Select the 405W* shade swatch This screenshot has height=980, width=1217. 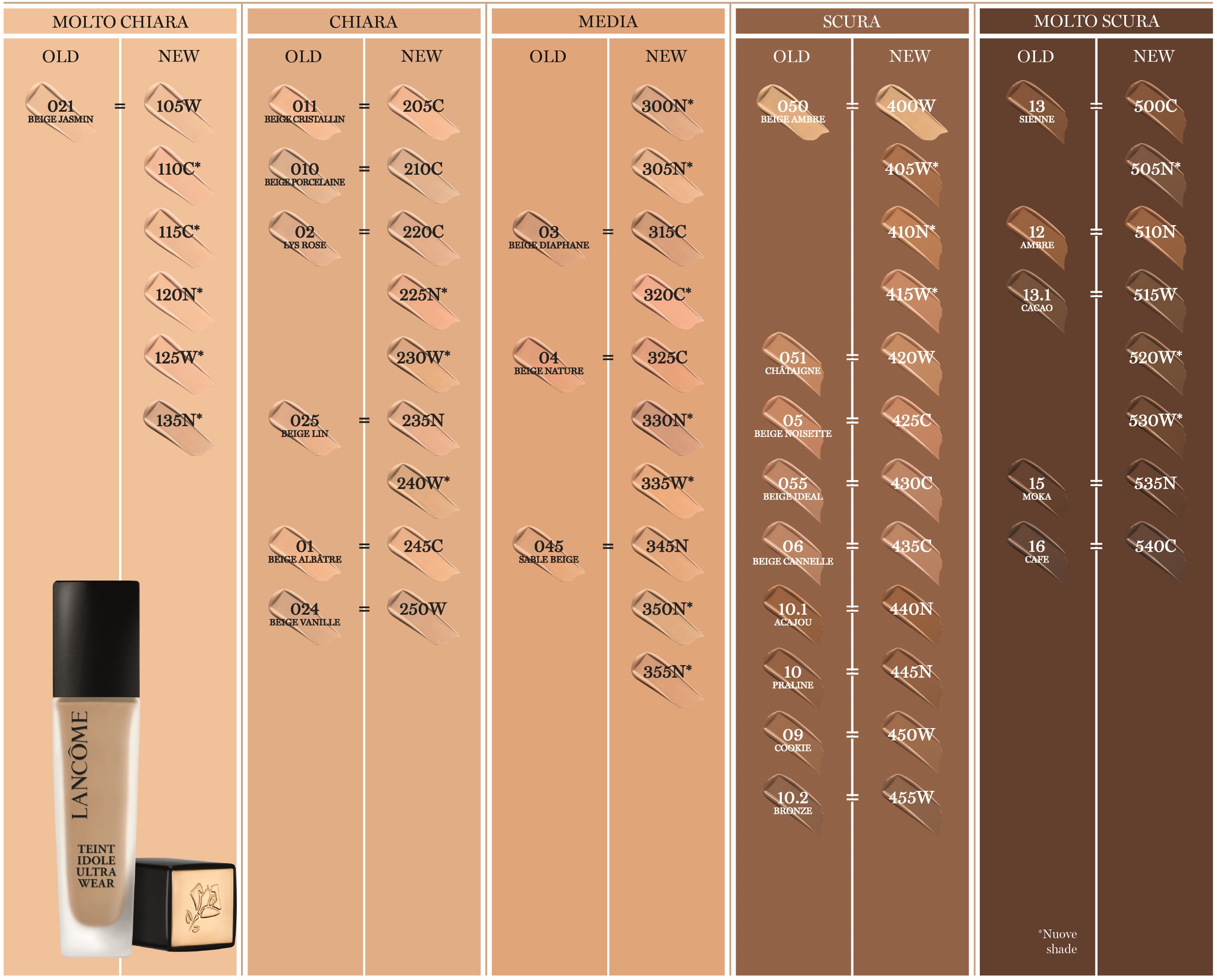point(912,175)
